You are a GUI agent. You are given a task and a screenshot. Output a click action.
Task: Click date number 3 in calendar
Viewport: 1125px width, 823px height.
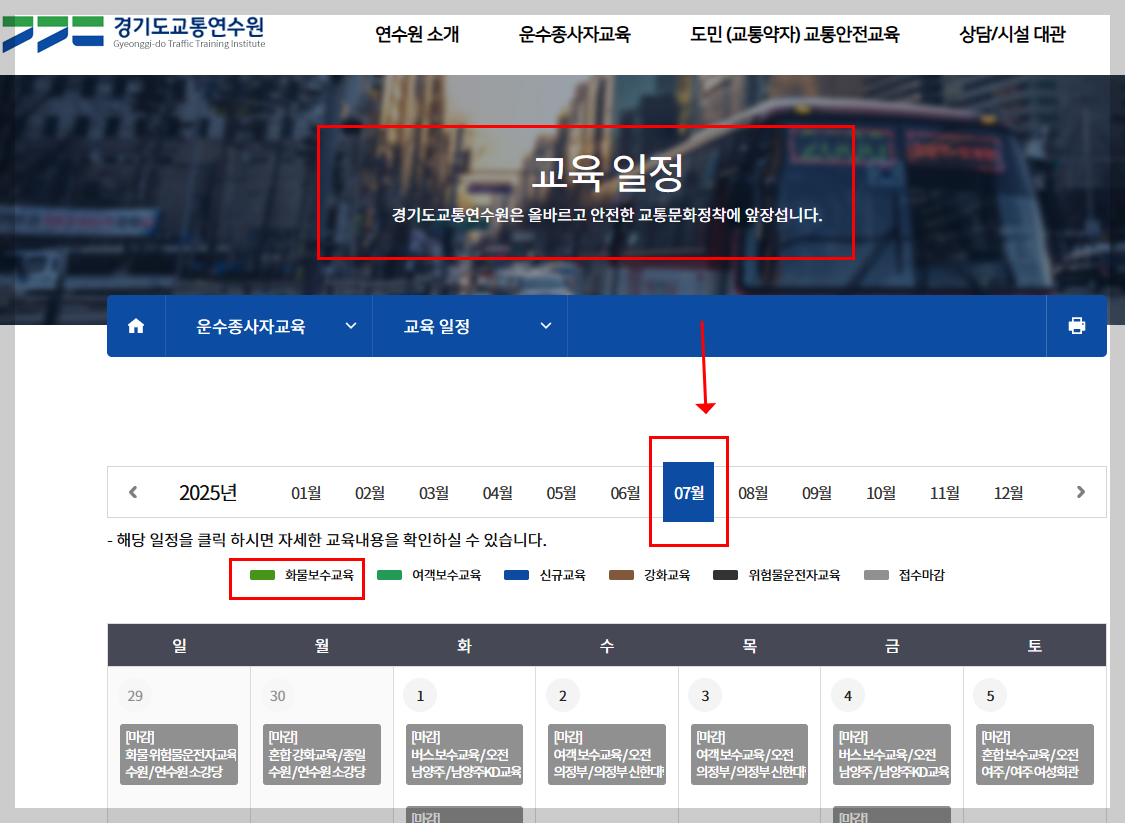click(705, 695)
